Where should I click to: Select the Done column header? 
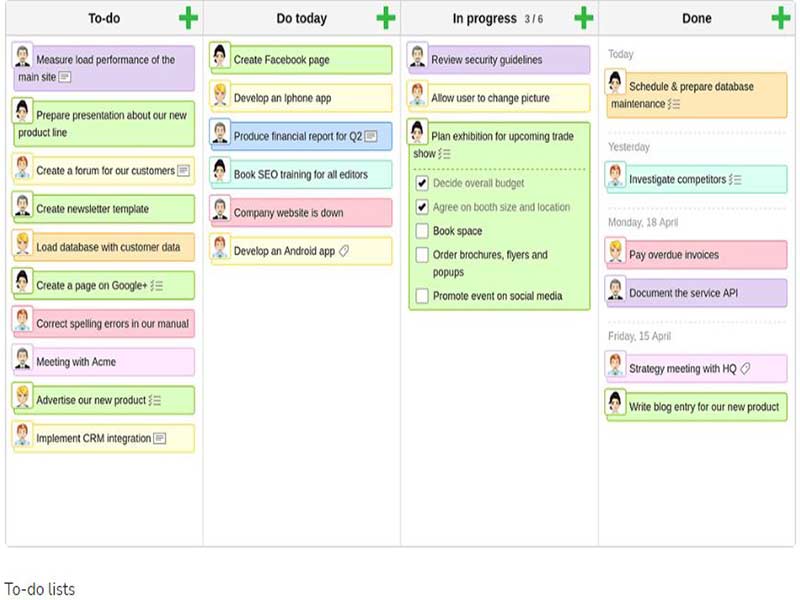[697, 18]
